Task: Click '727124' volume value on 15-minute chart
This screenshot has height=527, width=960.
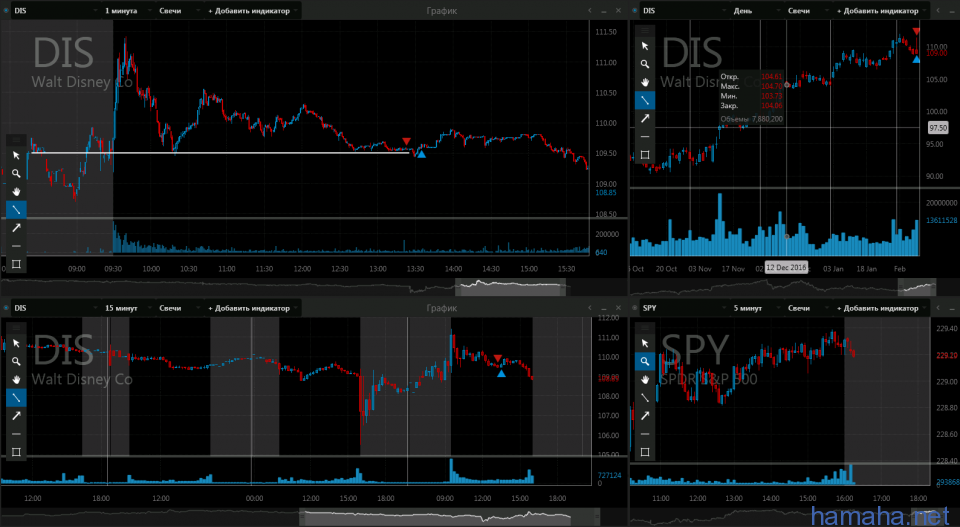Action: tap(609, 475)
